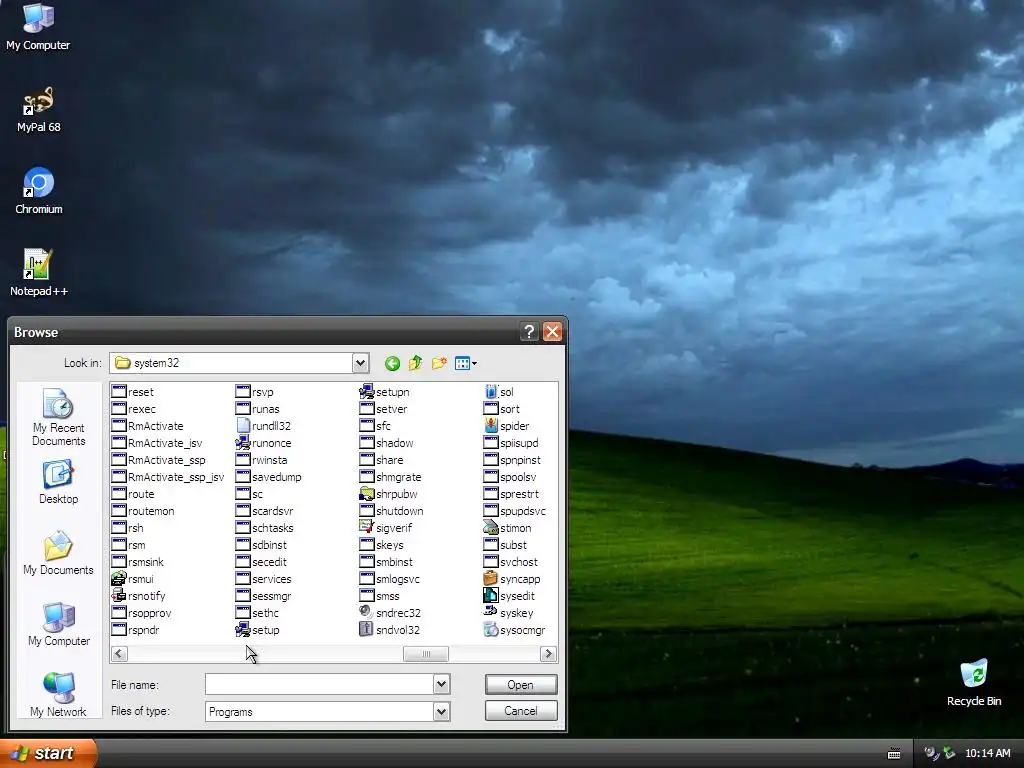Select the sethc file
The width and height of the screenshot is (1024, 768).
[x=257, y=613]
